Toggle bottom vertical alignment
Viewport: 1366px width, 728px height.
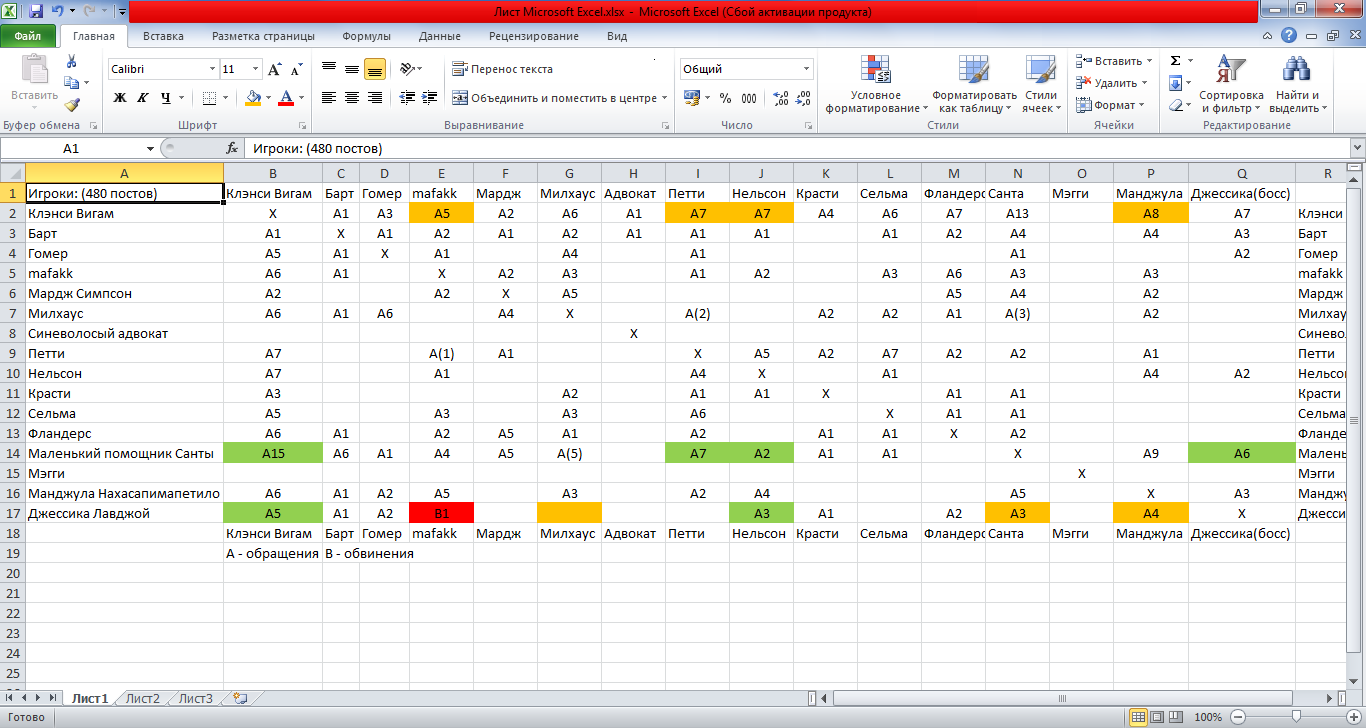pyautogui.click(x=375, y=70)
